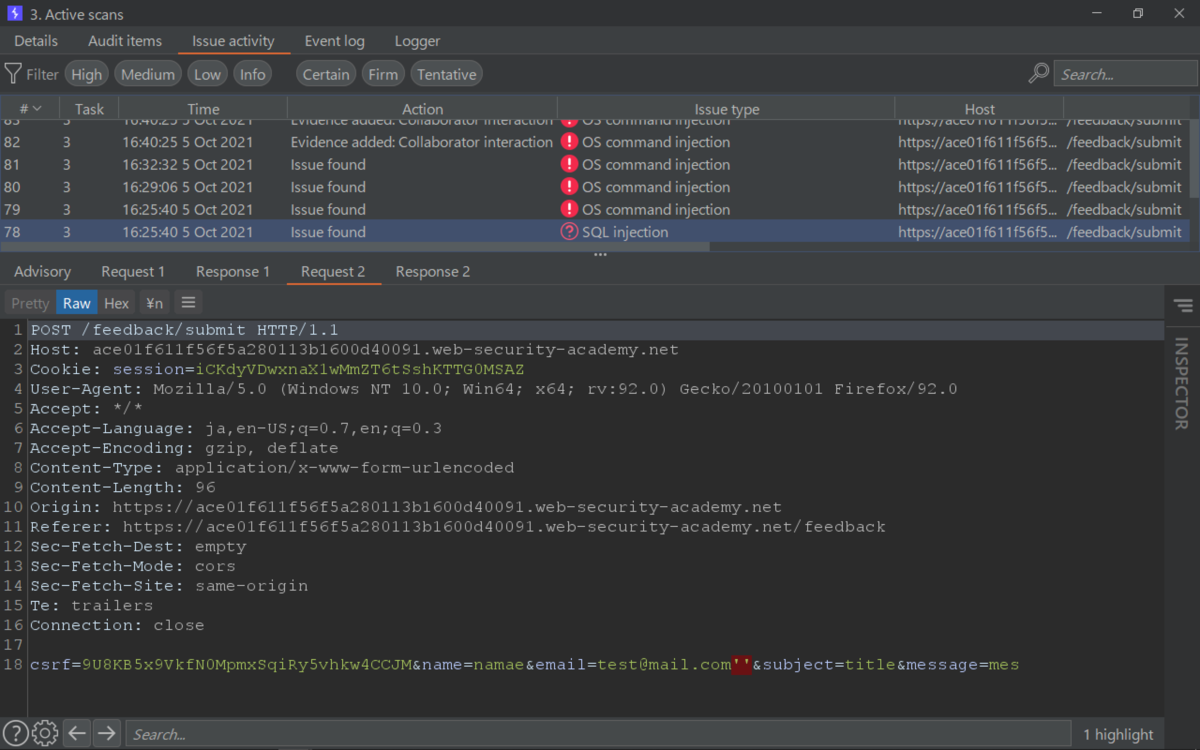Switch to Raw view
Image resolution: width=1200 pixels, height=750 pixels.
pyautogui.click(x=77, y=303)
